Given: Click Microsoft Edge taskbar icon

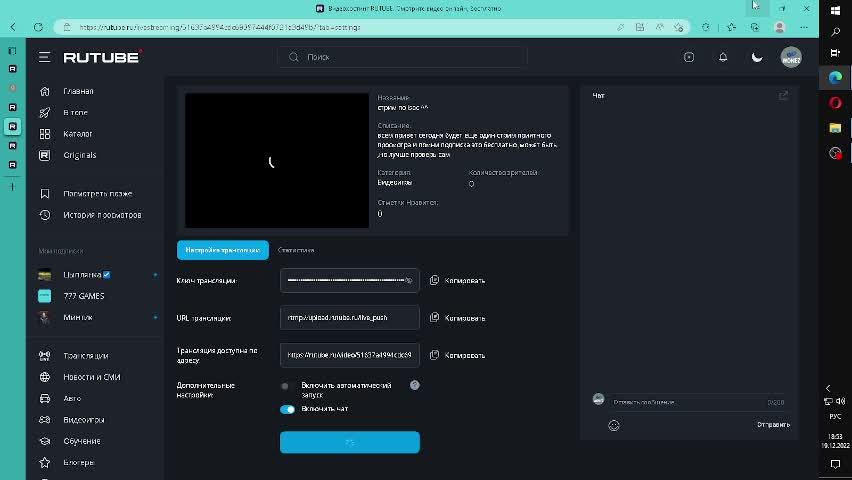Looking at the screenshot, I should point(835,77).
